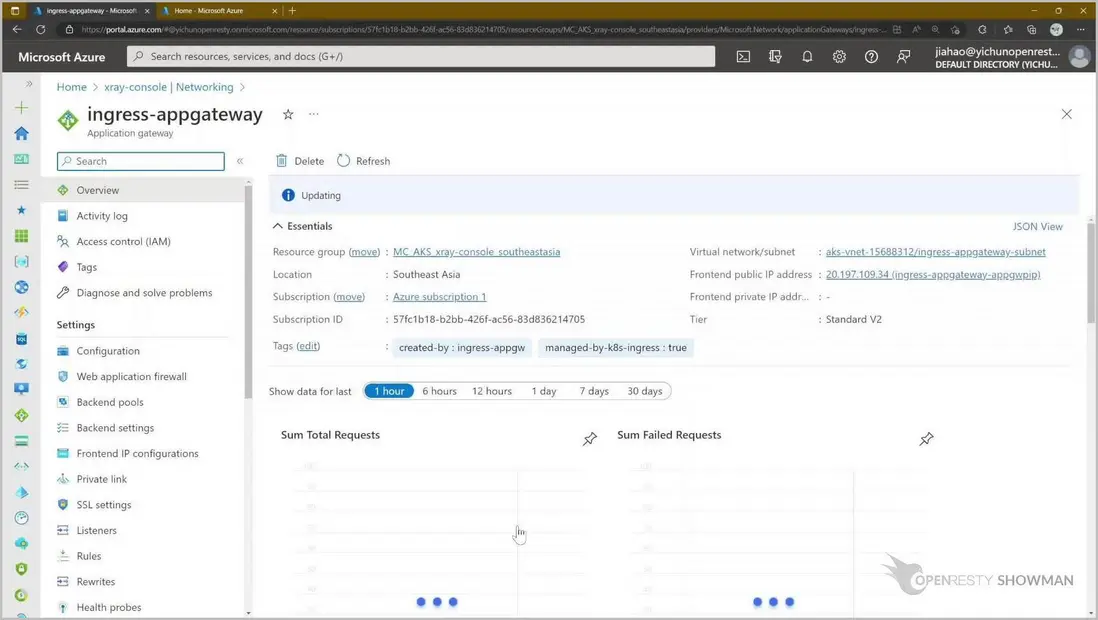Expand the portal left rail chevron

[29, 83]
